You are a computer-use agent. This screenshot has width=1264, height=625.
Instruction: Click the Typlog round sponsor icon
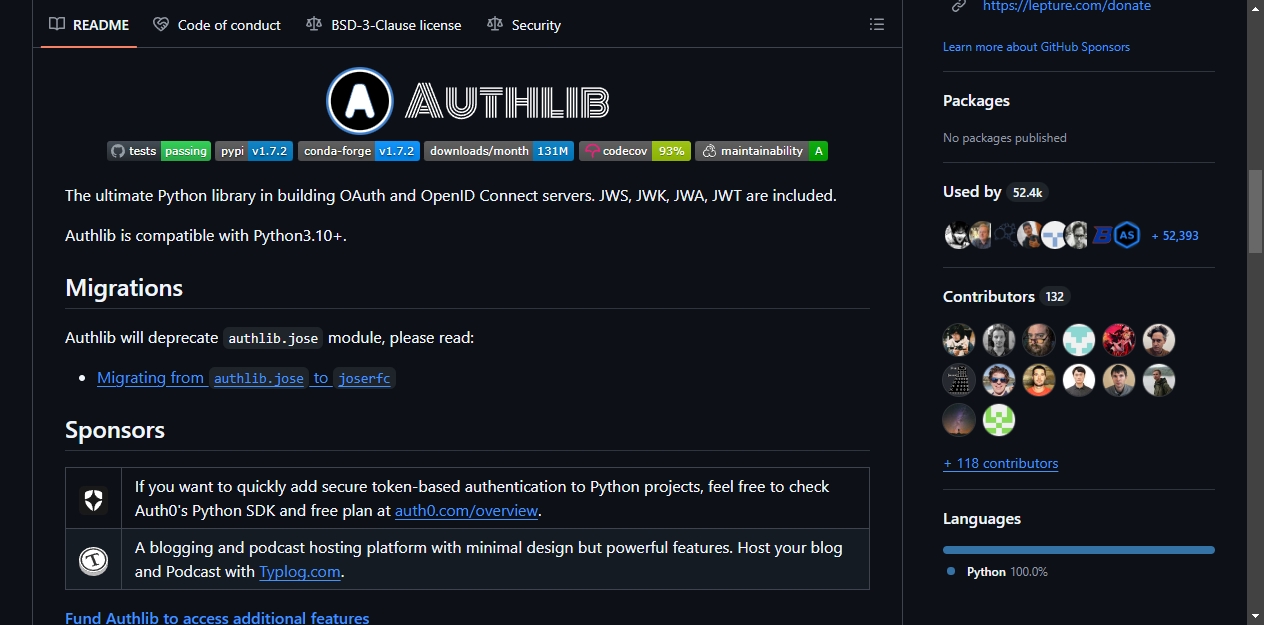coord(93,561)
